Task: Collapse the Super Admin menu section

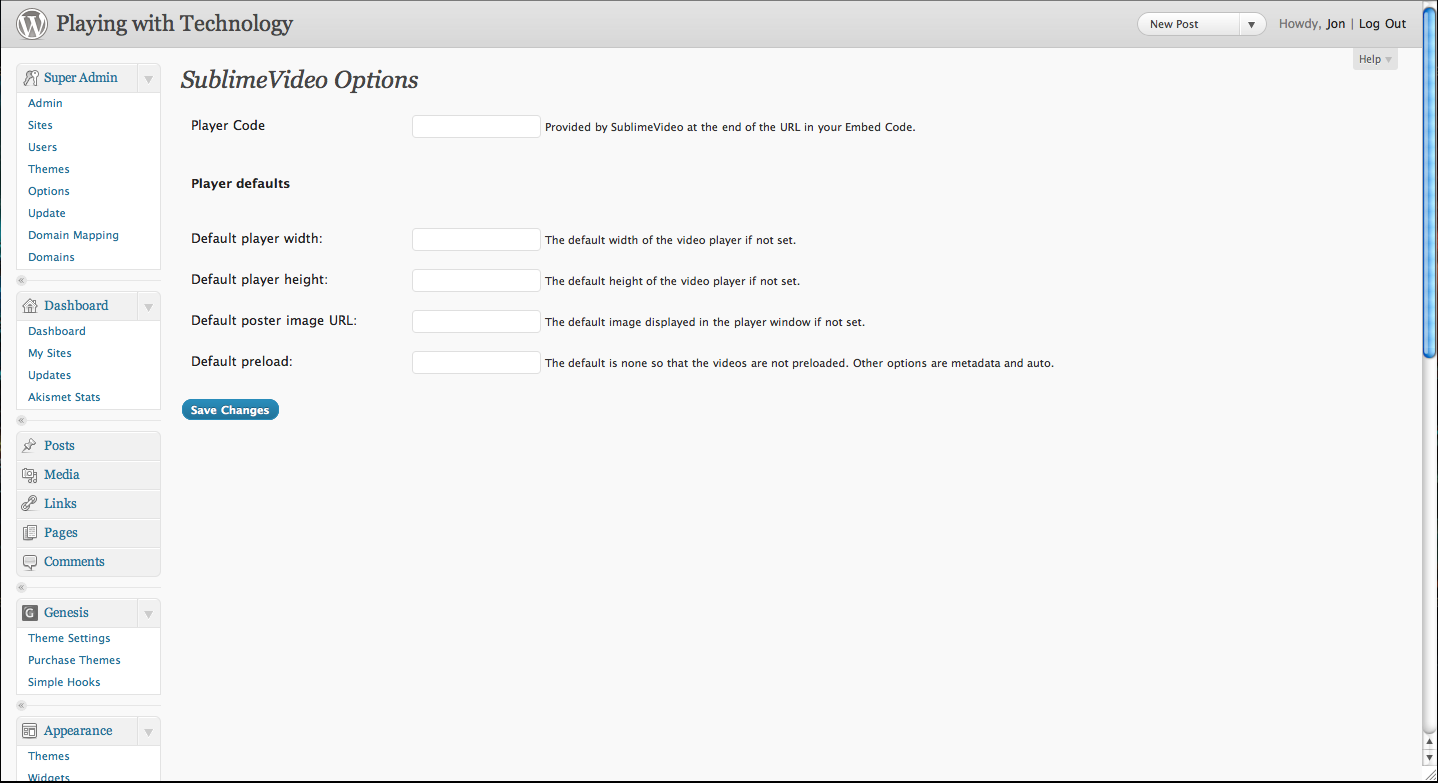Action: coord(148,78)
